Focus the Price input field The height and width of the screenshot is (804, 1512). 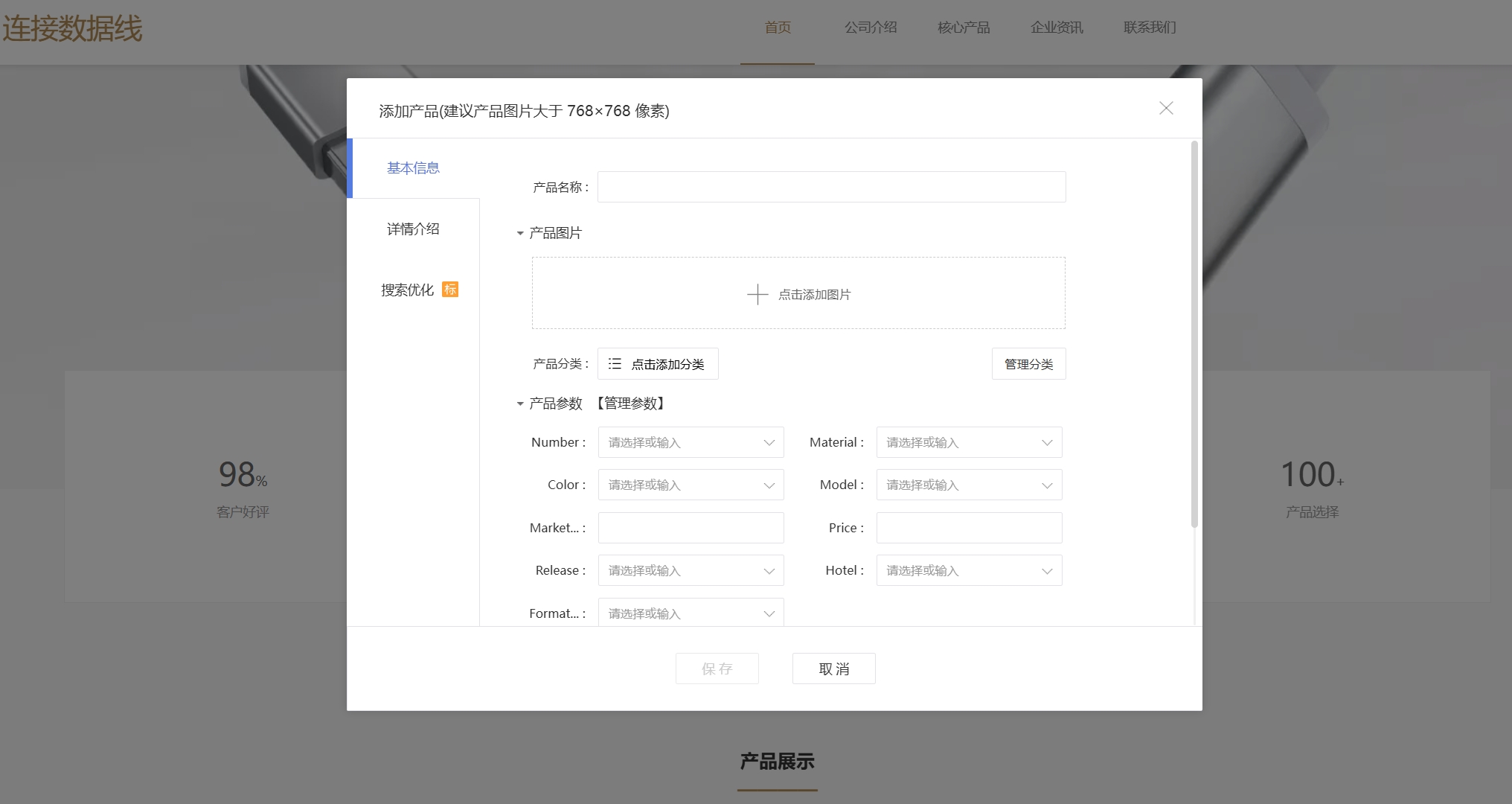(969, 528)
